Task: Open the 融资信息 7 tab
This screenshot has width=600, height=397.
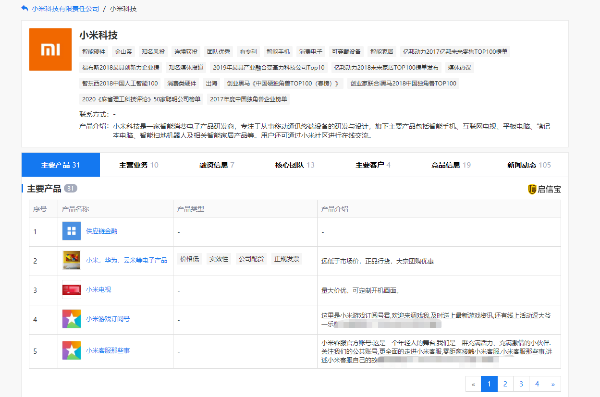Action: point(217,165)
